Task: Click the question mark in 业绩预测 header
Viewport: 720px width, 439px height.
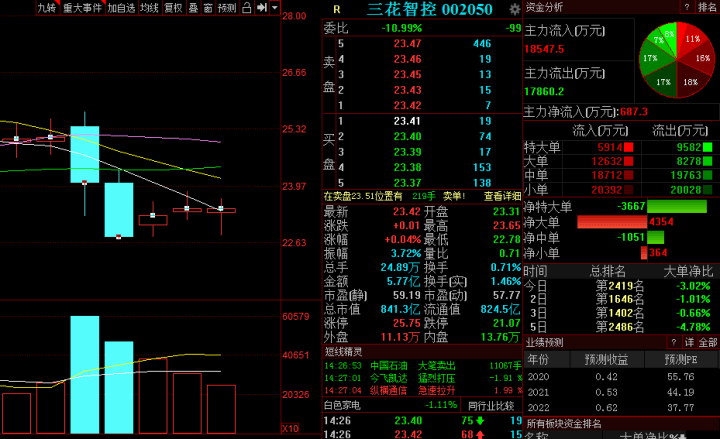Action: [x=672, y=342]
